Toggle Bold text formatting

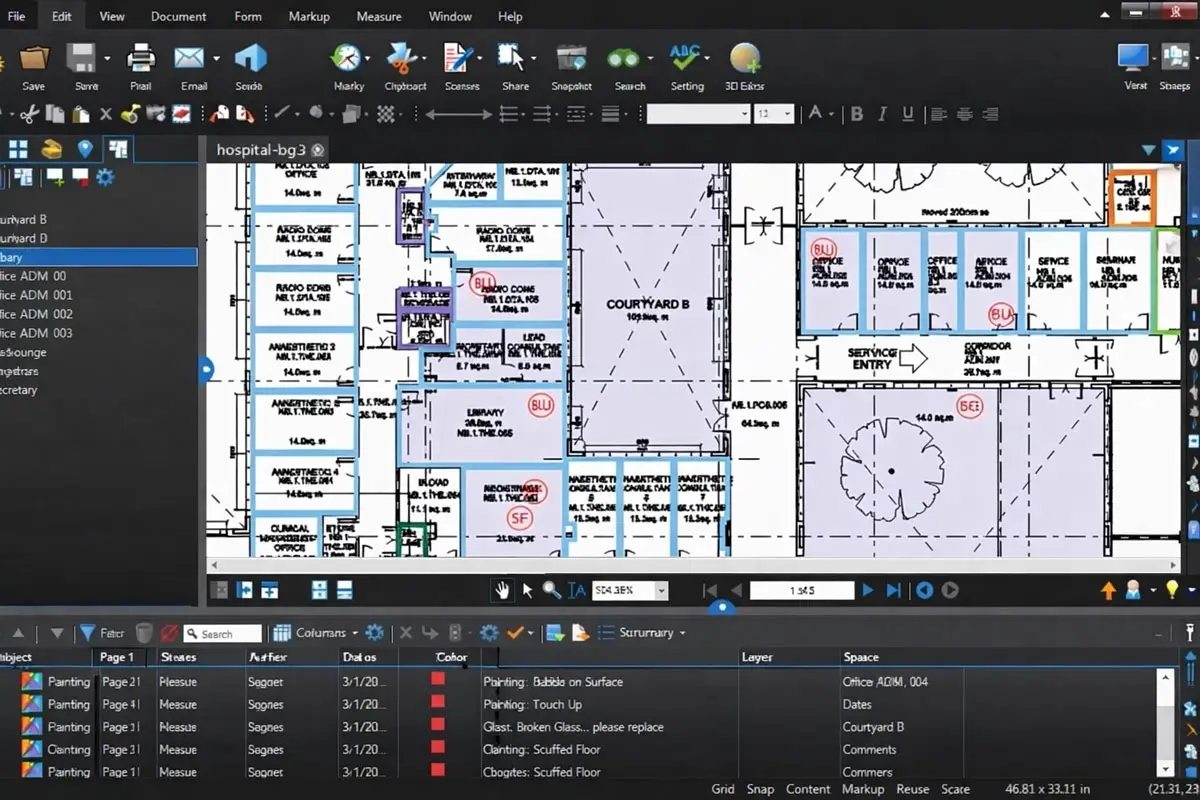(857, 114)
